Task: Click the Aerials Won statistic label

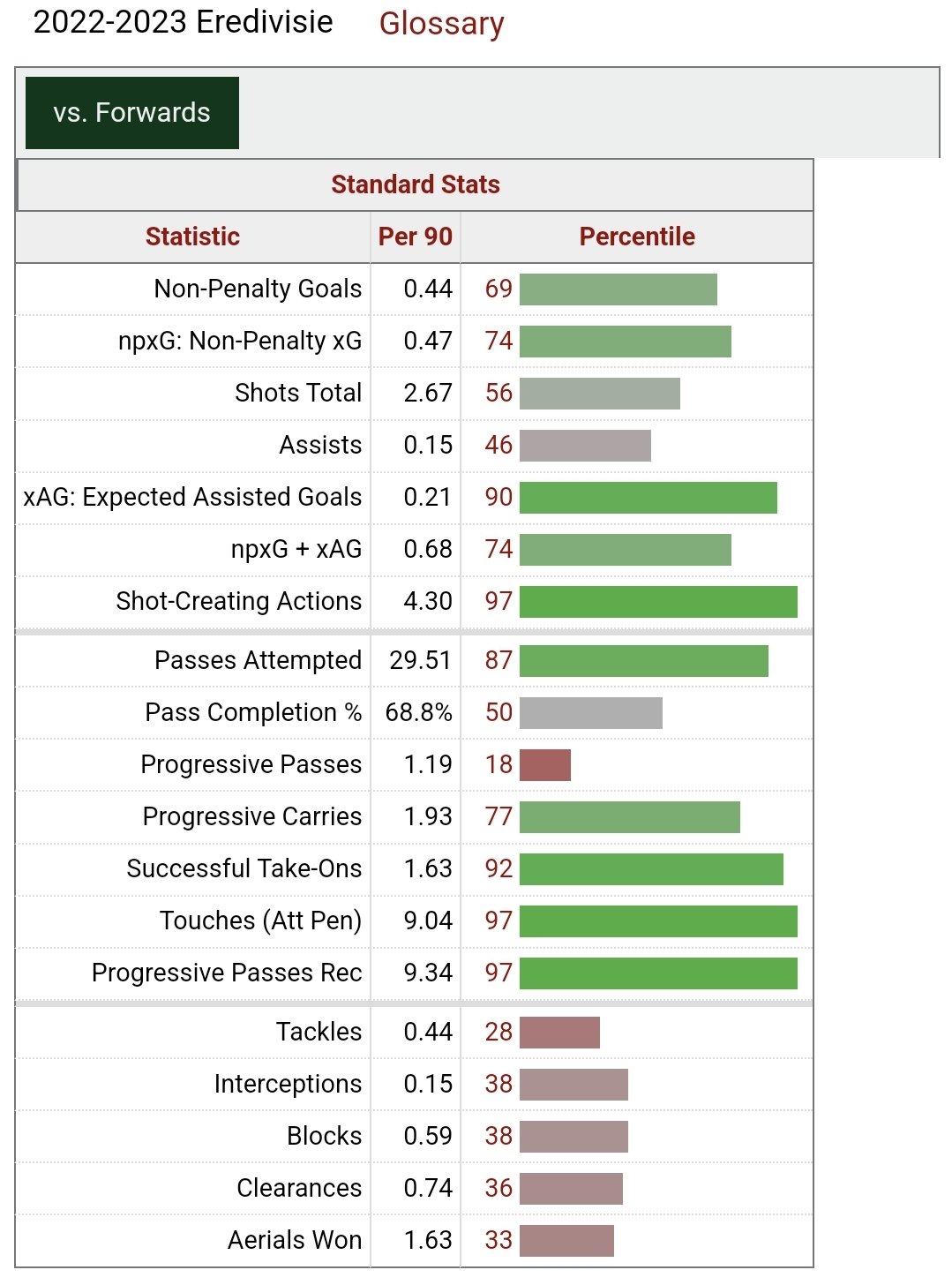Action: 295,1241
